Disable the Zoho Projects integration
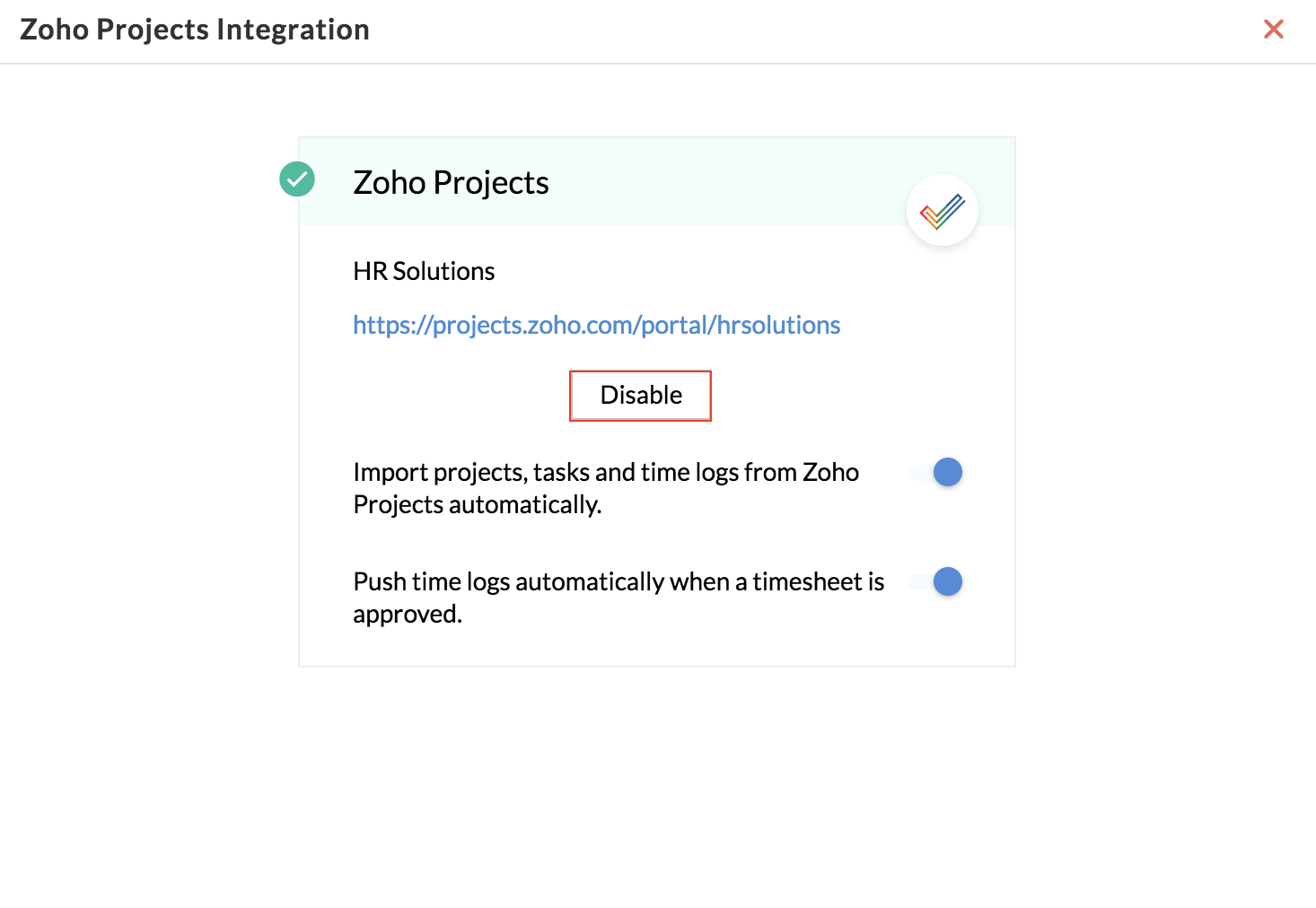Image resolution: width=1316 pixels, height=908 pixels. point(641,396)
